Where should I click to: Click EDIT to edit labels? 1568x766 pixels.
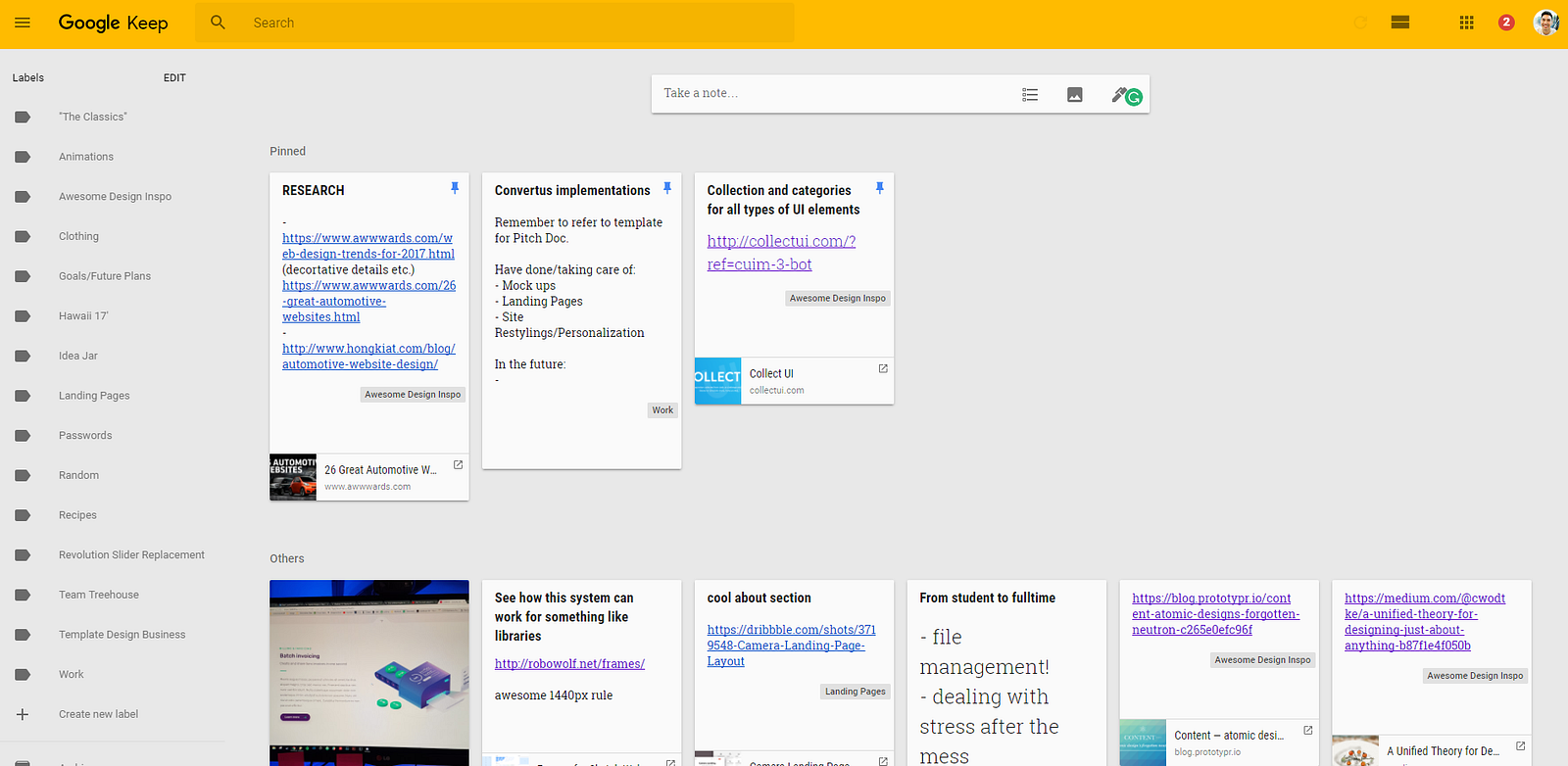(x=174, y=77)
